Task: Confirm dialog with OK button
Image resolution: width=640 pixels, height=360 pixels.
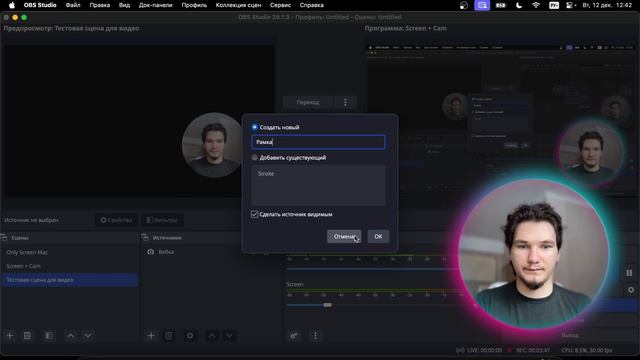Action: pos(378,236)
